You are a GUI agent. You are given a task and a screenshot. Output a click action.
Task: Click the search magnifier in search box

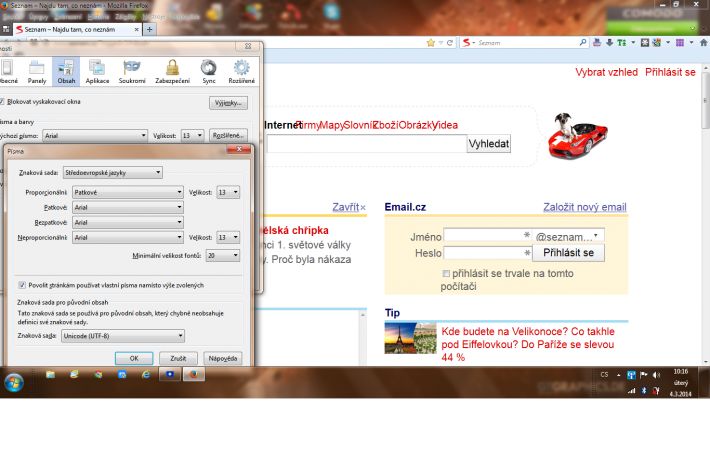pyautogui.click(x=583, y=42)
